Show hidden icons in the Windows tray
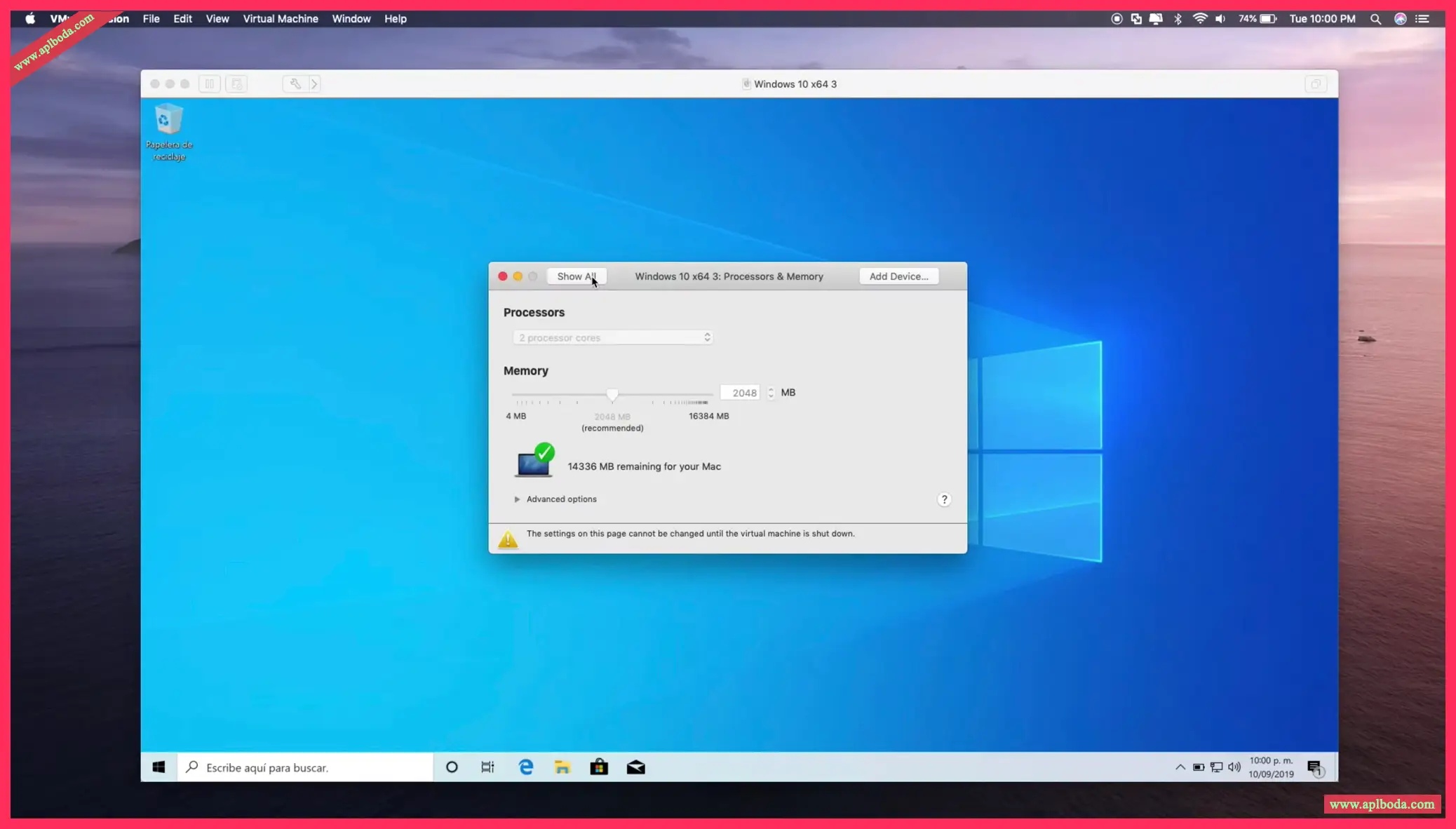The width and height of the screenshot is (1456, 829). (x=1180, y=767)
